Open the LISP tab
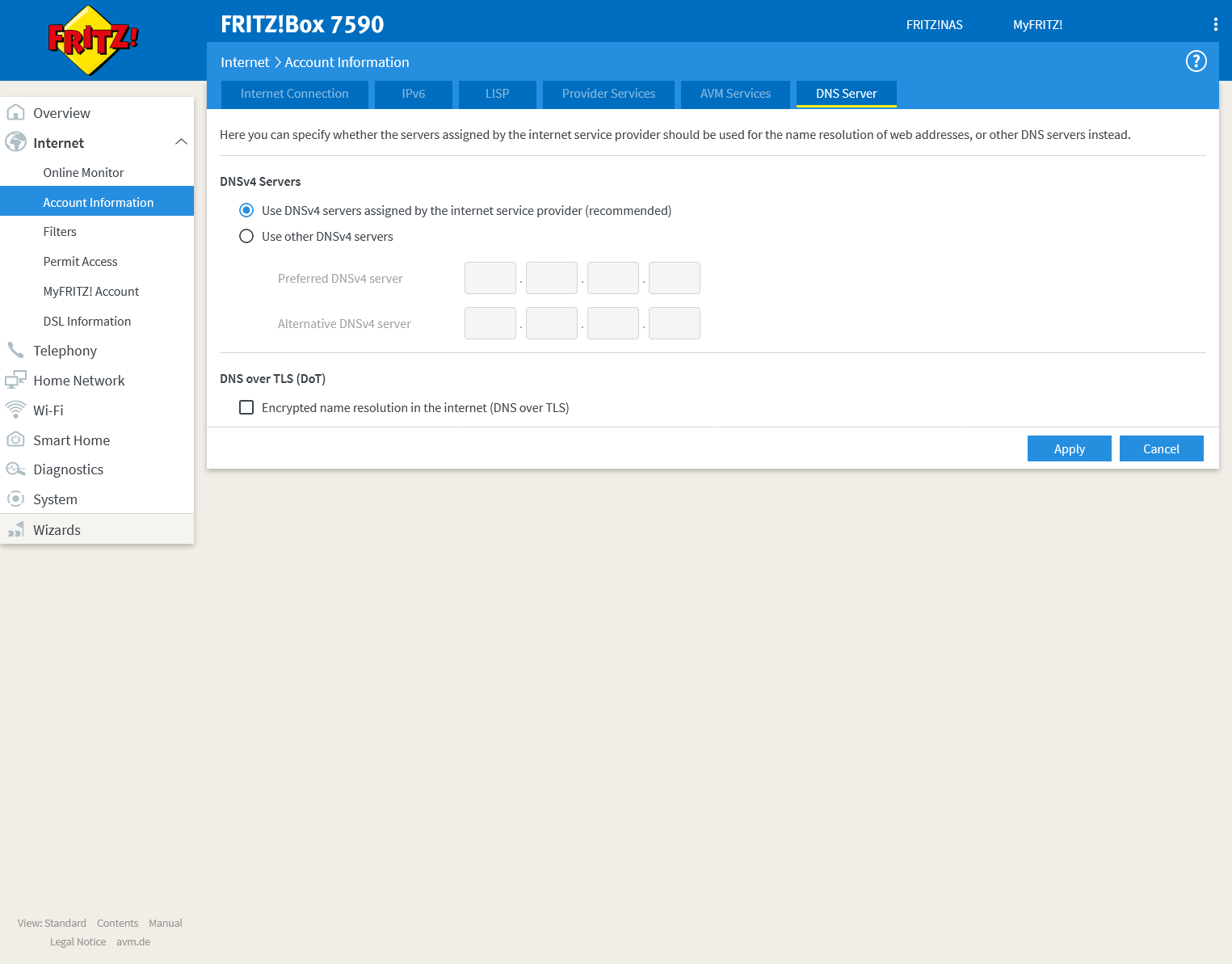The image size is (1232, 964). pyautogui.click(x=498, y=94)
